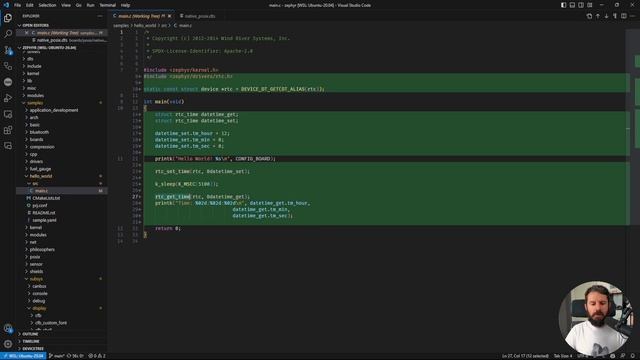Open the Selection menu

[x=47, y=5]
